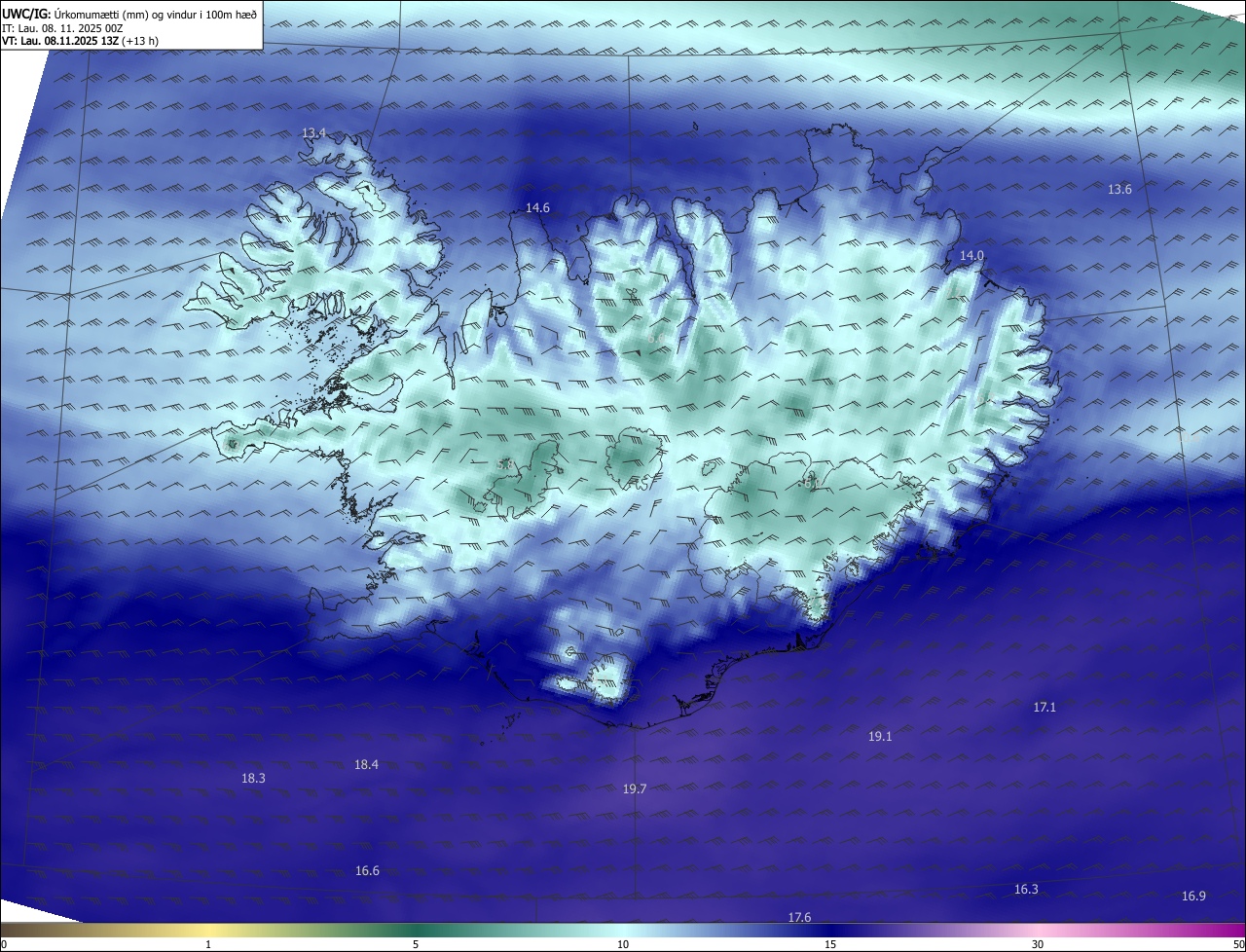This screenshot has height=952, width=1246.
Task: Select the 16.9 value in the corner
Action: 1193,896
